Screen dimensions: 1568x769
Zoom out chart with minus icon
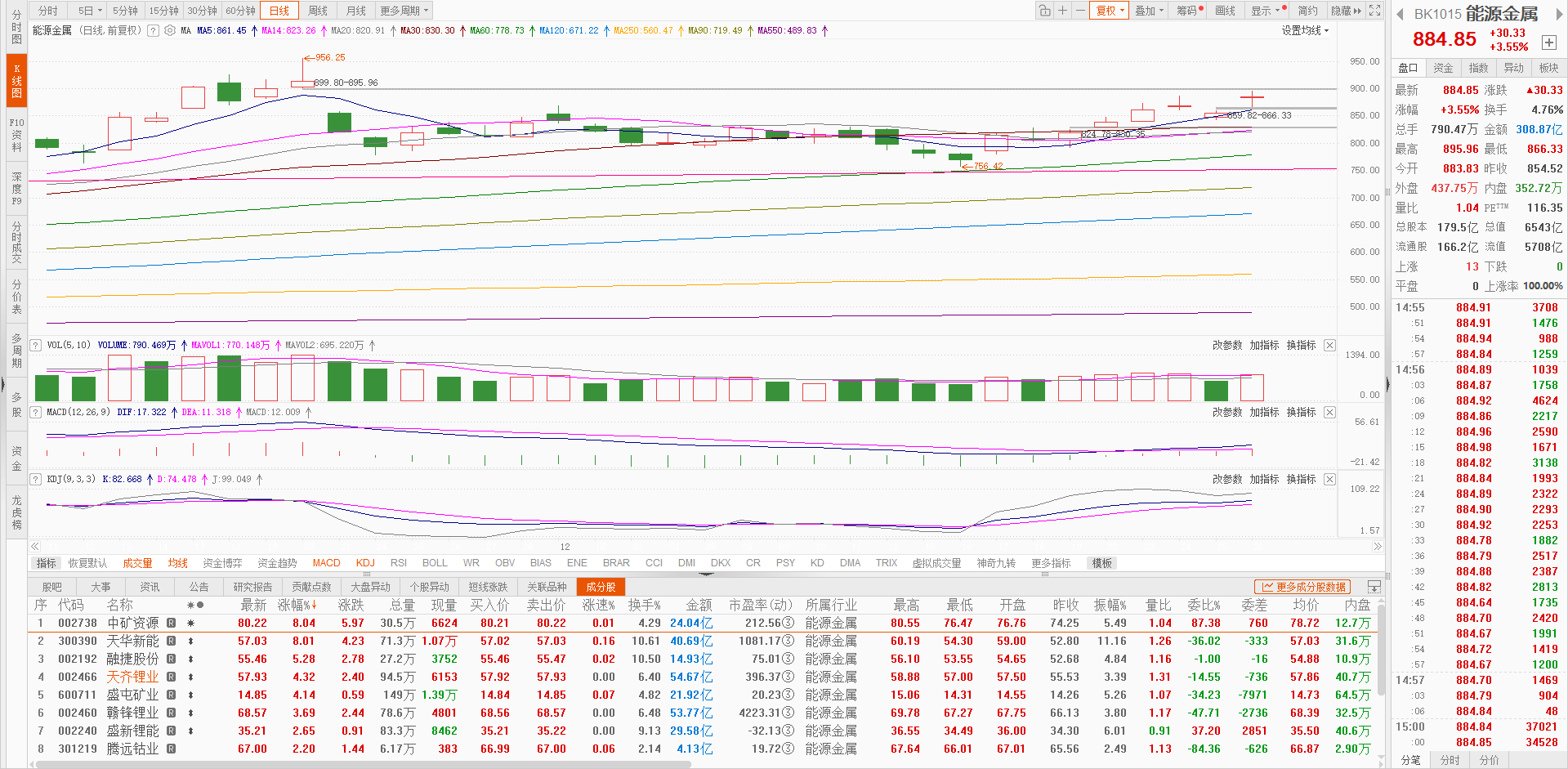coord(1080,11)
